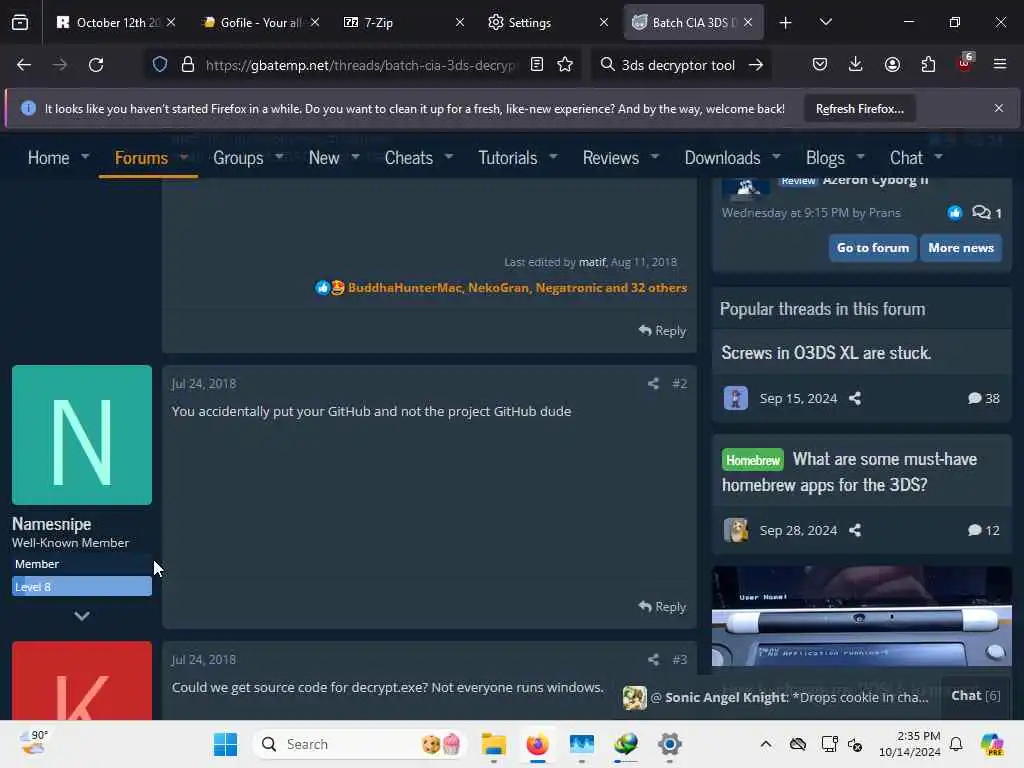Open the extensions puzzle menu
The image size is (1024, 768).
928,65
